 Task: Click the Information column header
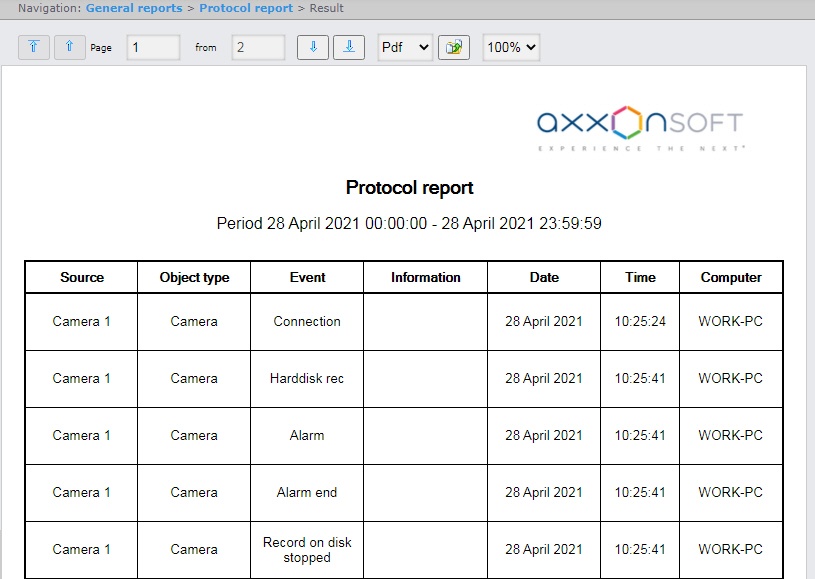pyautogui.click(x=426, y=278)
